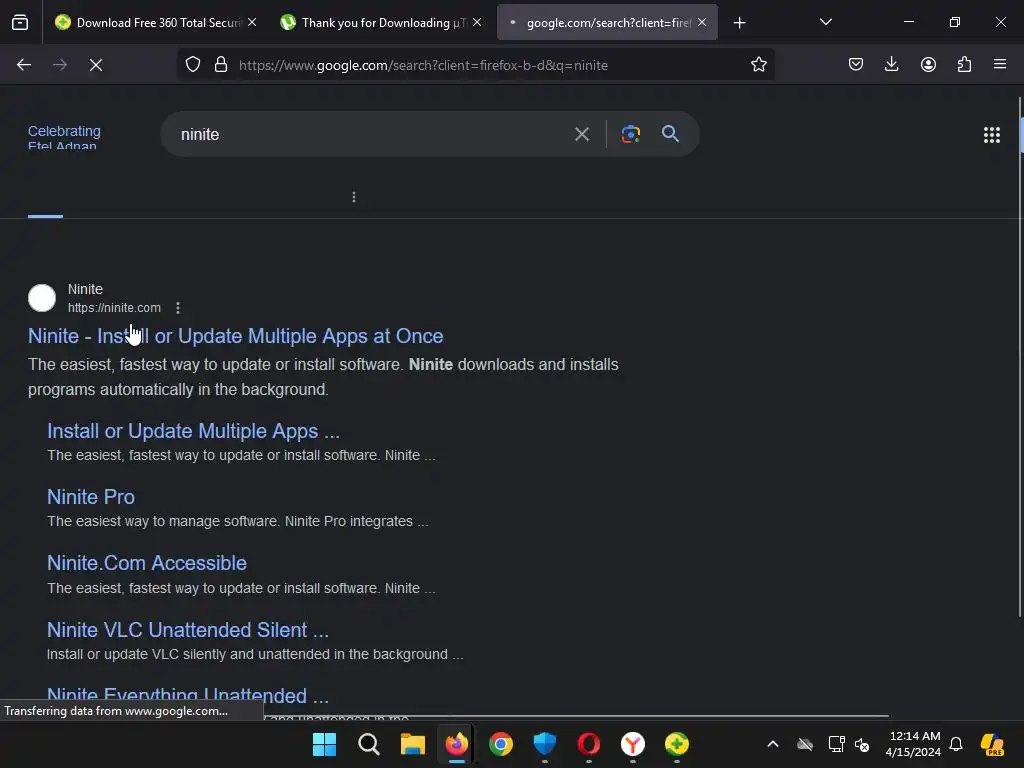Screen dimensions: 1024x768
Task: Clear the search query with X
Action: point(582,135)
